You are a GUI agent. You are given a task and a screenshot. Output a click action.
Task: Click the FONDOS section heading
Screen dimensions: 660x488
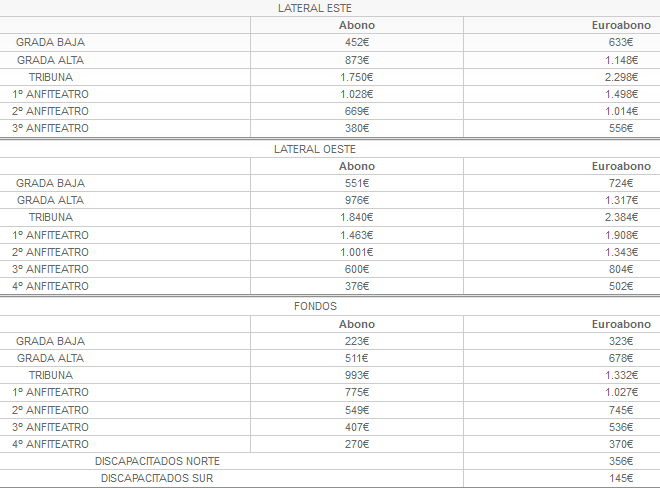(x=315, y=306)
